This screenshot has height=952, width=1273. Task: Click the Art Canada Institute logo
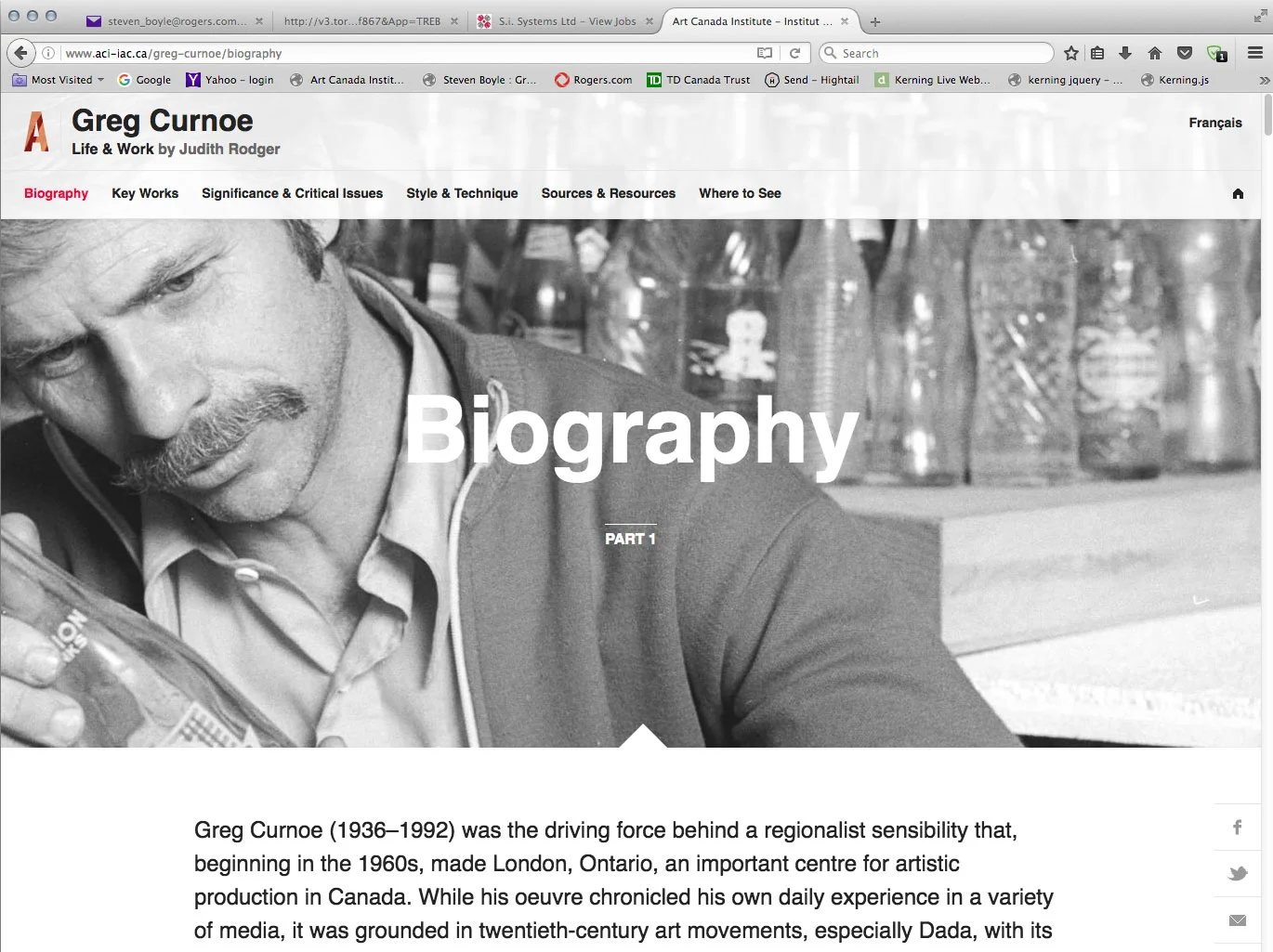pos(36,131)
